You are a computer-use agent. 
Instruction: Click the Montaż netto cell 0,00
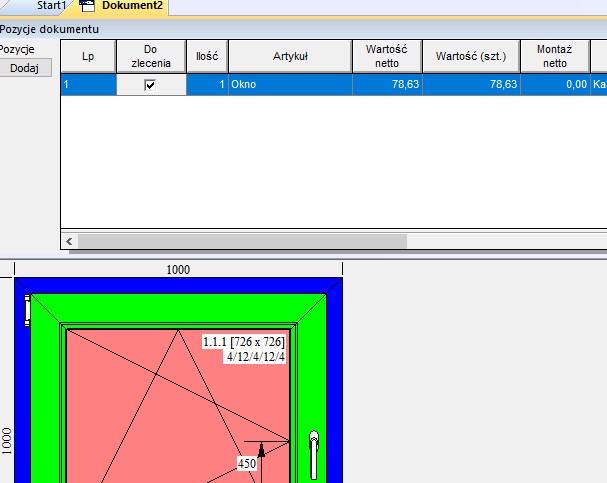(x=555, y=84)
